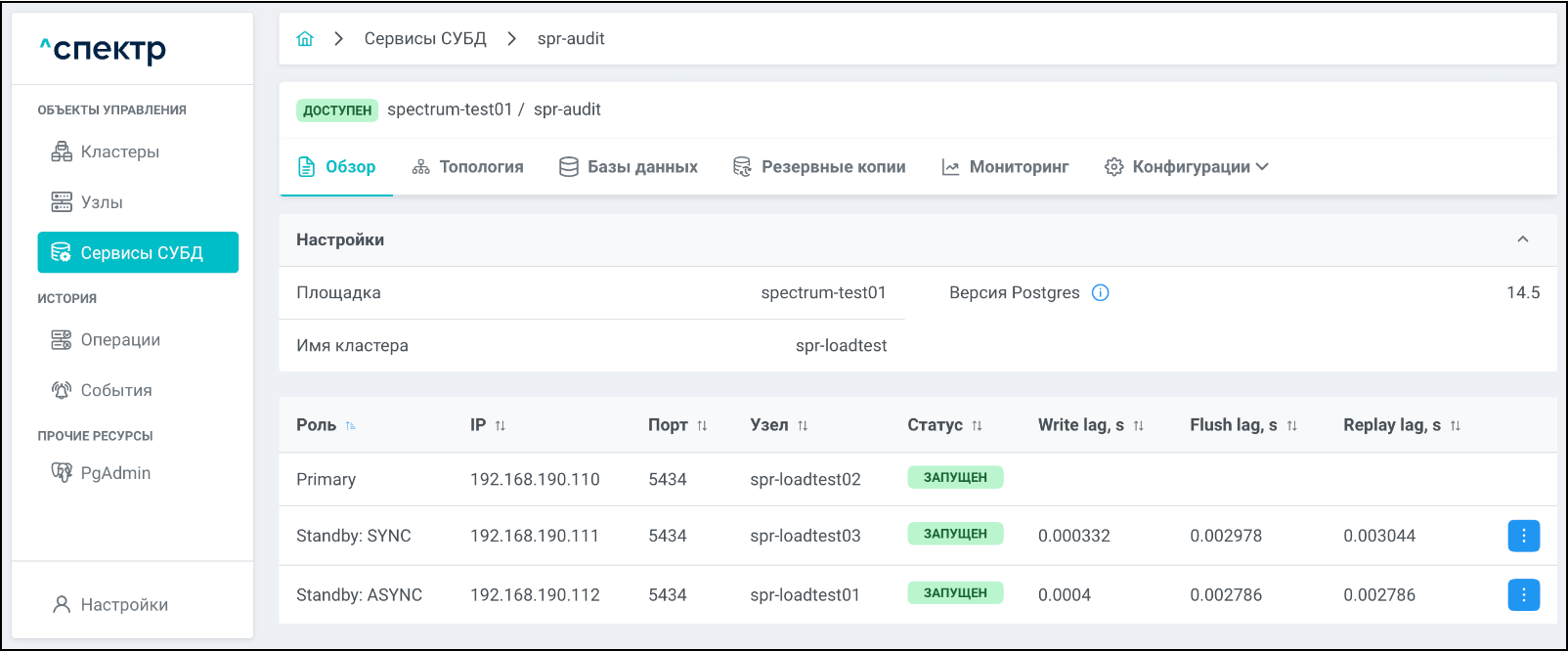The image size is (1568, 651).
Task: Switch to the Топология tab
Action: (x=467, y=167)
